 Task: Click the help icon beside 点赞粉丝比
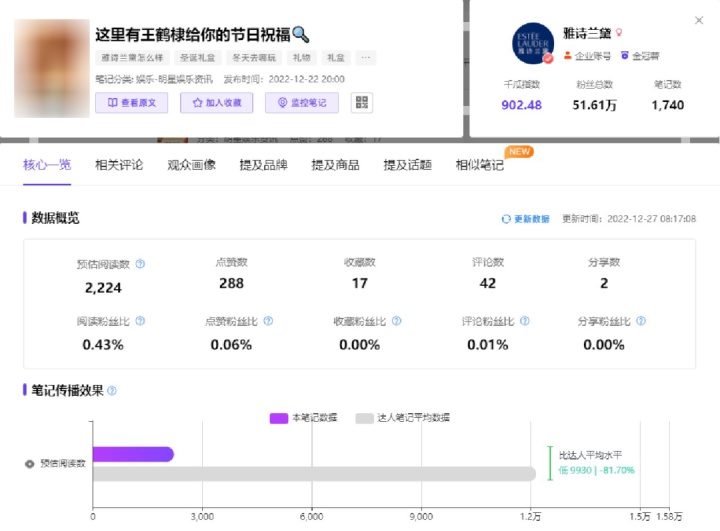point(269,321)
